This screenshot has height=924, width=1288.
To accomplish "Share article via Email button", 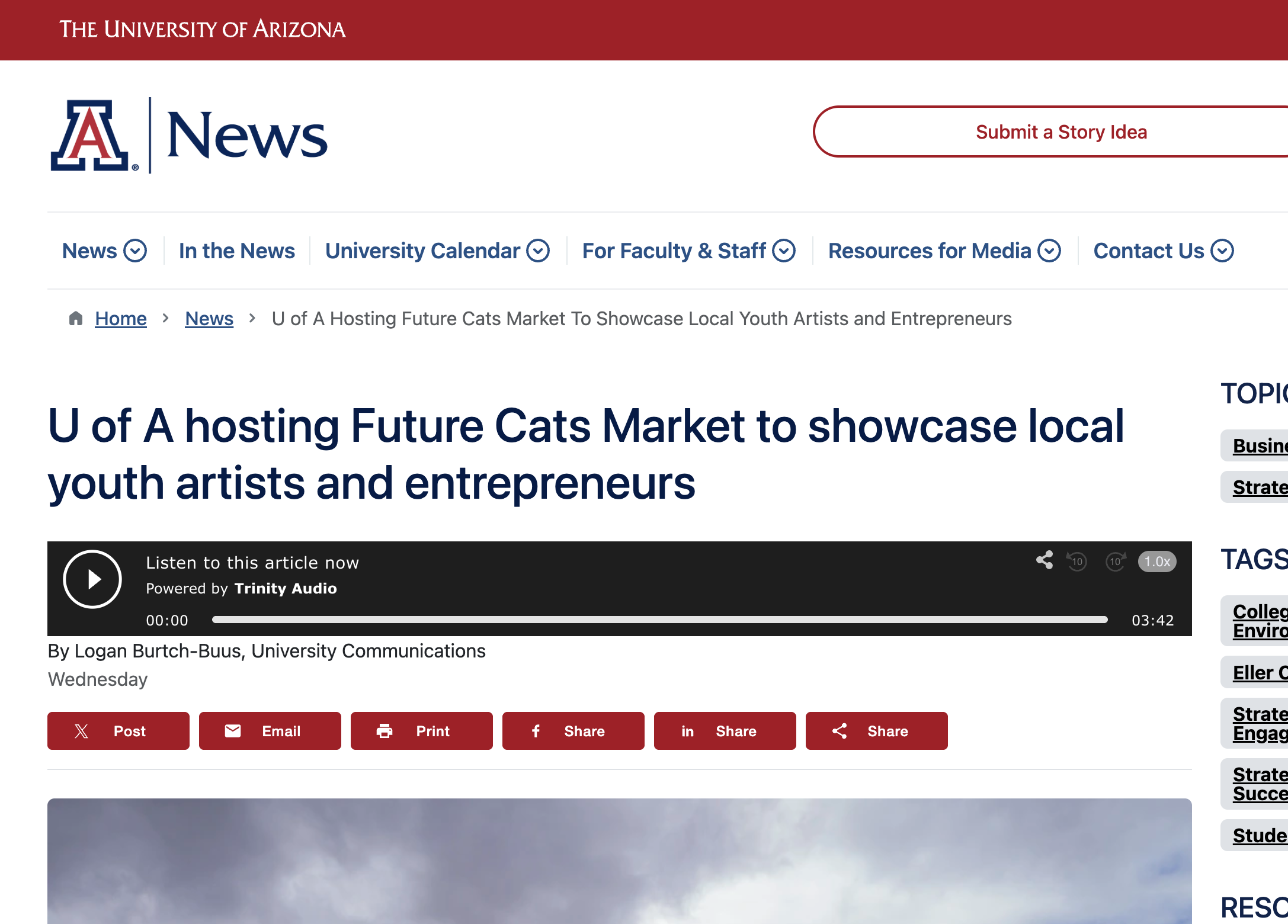I will pyautogui.click(x=270, y=731).
